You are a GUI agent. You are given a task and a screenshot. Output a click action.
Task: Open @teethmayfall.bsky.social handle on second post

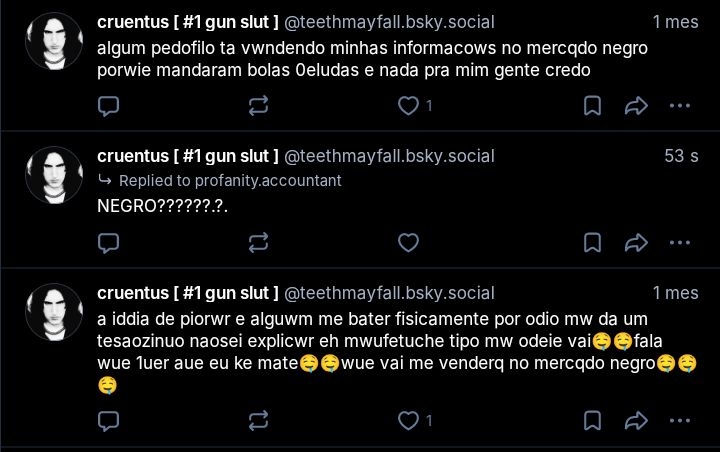click(389, 156)
